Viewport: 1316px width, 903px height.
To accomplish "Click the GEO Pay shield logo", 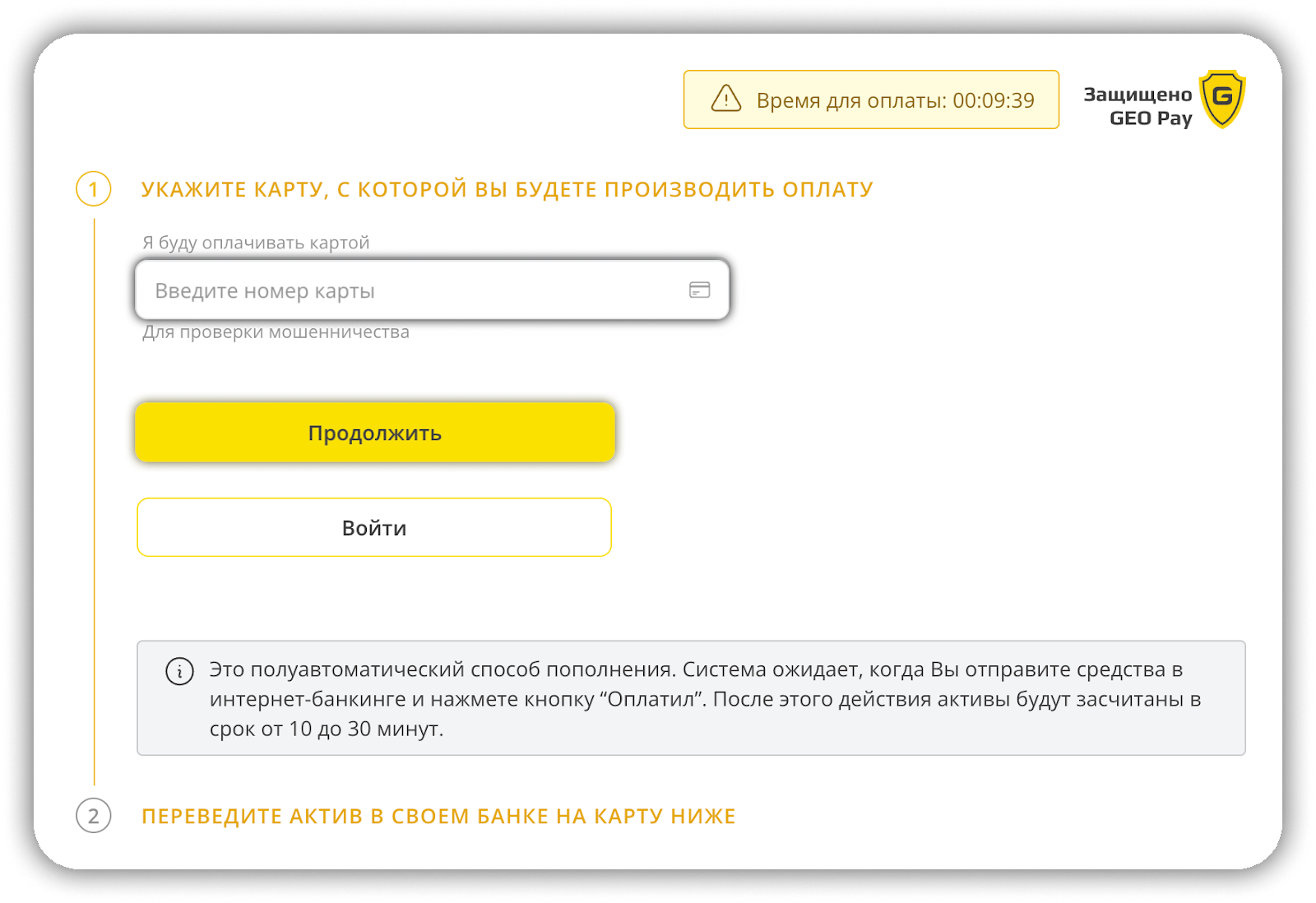I will point(1222,99).
